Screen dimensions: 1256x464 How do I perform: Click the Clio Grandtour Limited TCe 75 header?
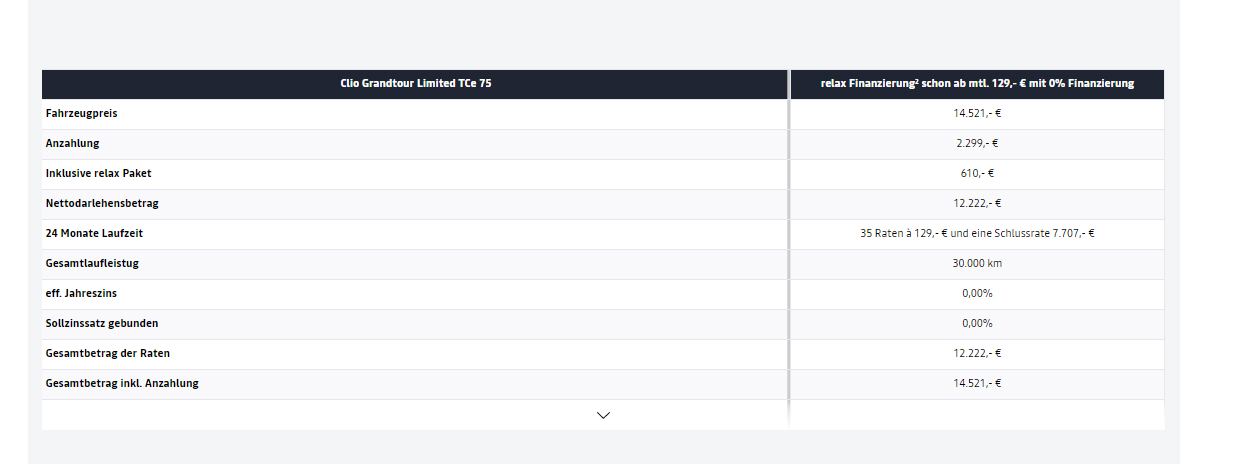tap(415, 84)
